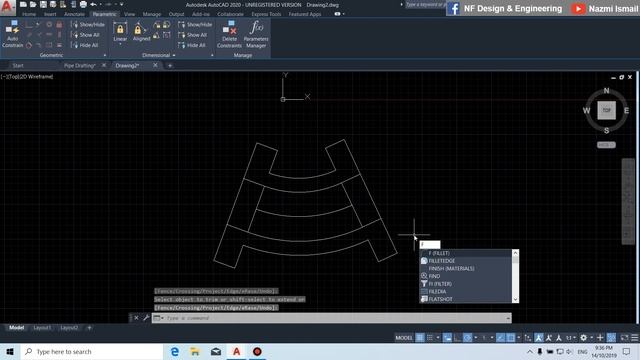The width and height of the screenshot is (640, 360).
Task: Open object snap settings dropdown in status bar
Action: point(519,338)
